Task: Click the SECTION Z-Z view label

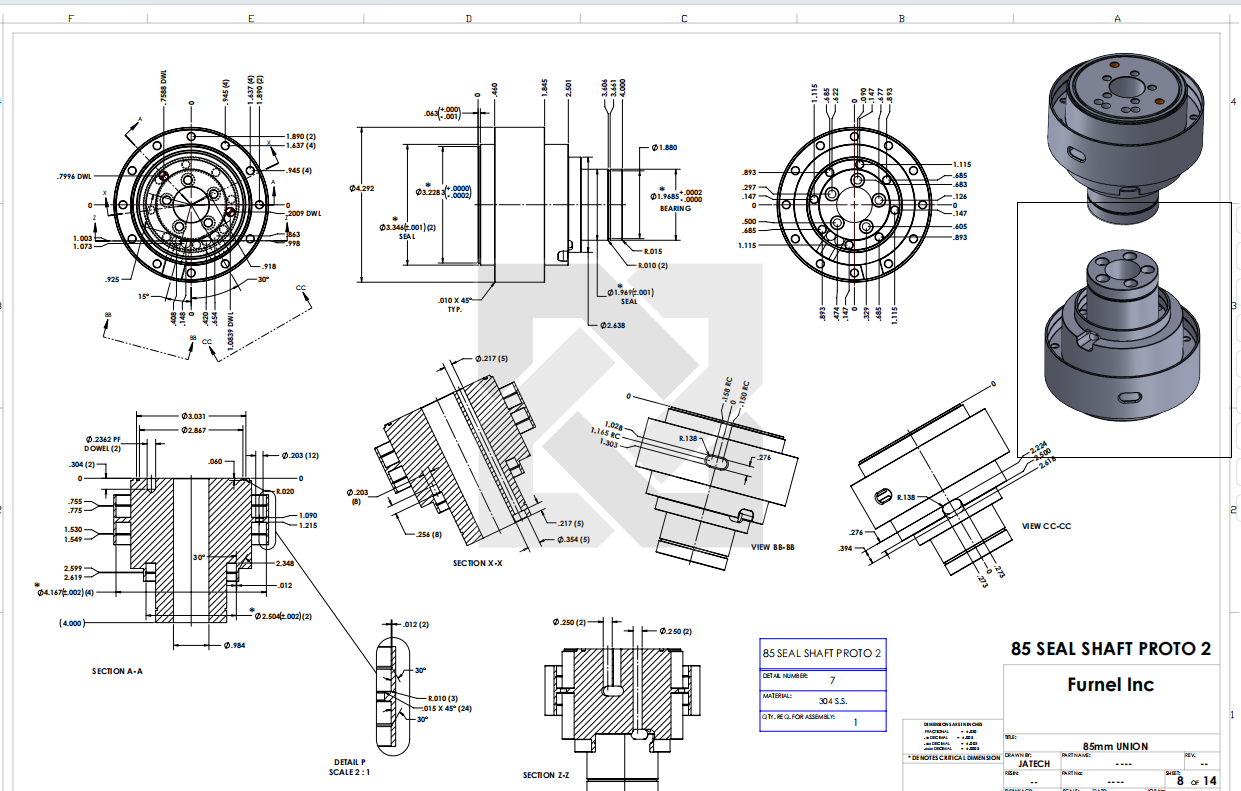Action: tap(546, 775)
